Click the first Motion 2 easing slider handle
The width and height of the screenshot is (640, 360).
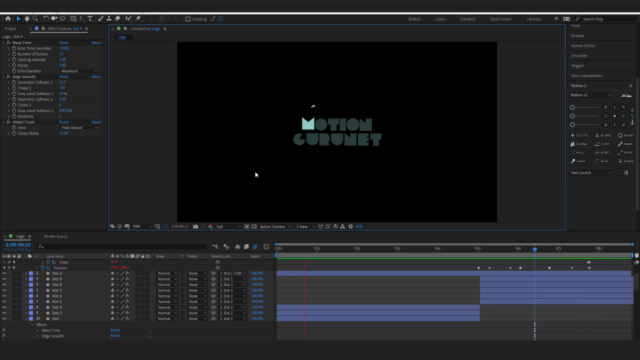point(572,107)
